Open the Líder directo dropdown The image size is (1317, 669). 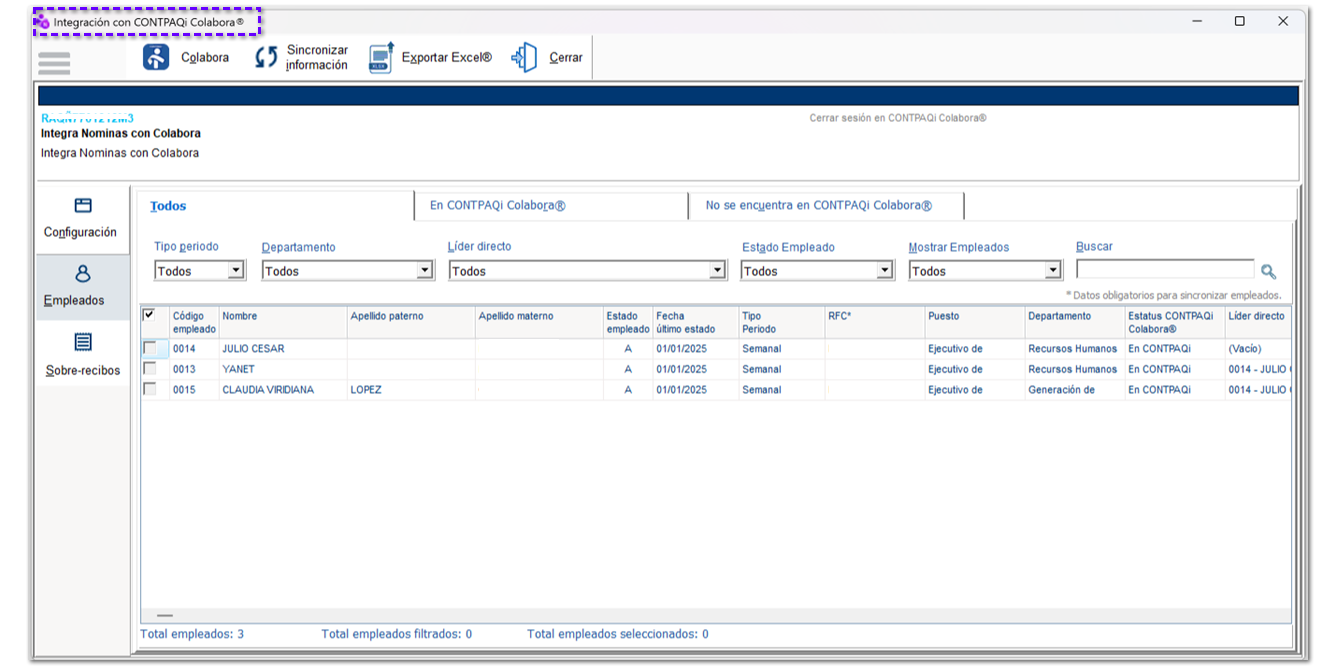click(x=717, y=270)
